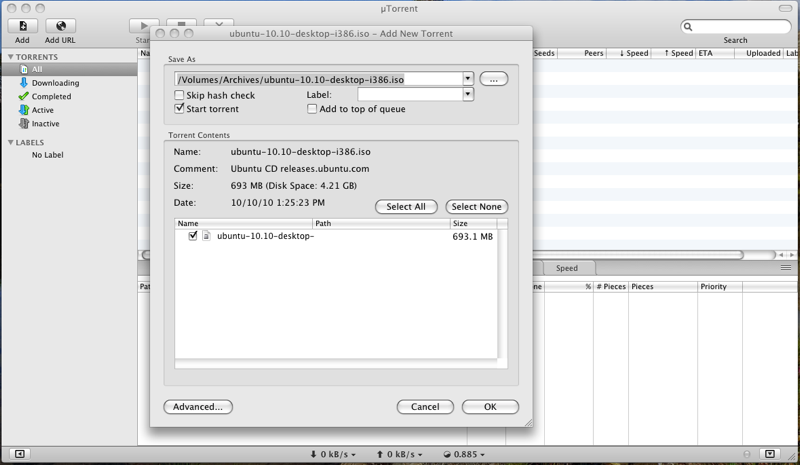Viewport: 800px width, 465px height.
Task: Click the Stop toolbar button
Action: tap(181, 23)
